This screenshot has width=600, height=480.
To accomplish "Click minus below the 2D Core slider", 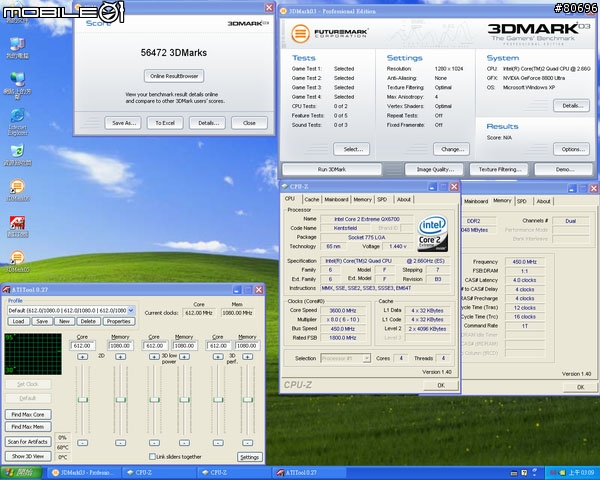I will click(x=82, y=443).
